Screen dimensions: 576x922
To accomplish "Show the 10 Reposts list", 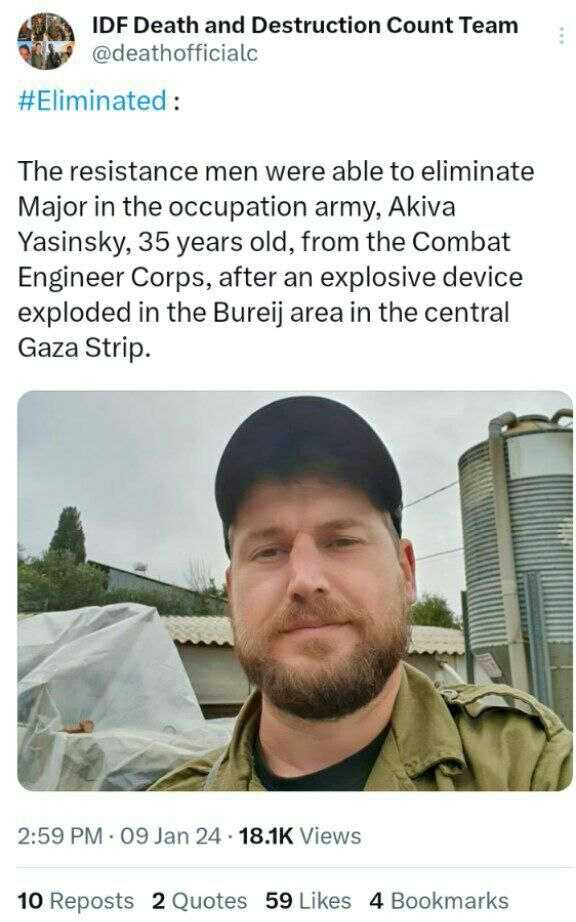I will (76, 900).
